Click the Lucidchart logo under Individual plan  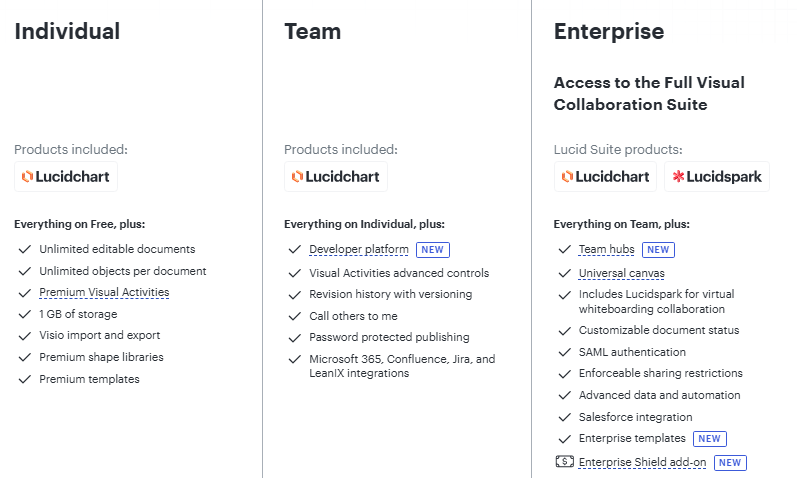(x=66, y=176)
